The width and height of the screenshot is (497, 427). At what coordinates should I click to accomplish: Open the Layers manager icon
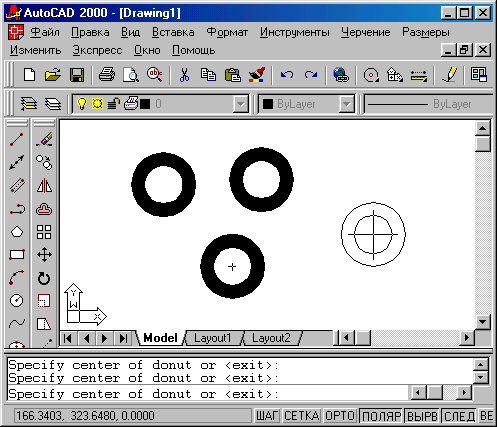coord(53,104)
